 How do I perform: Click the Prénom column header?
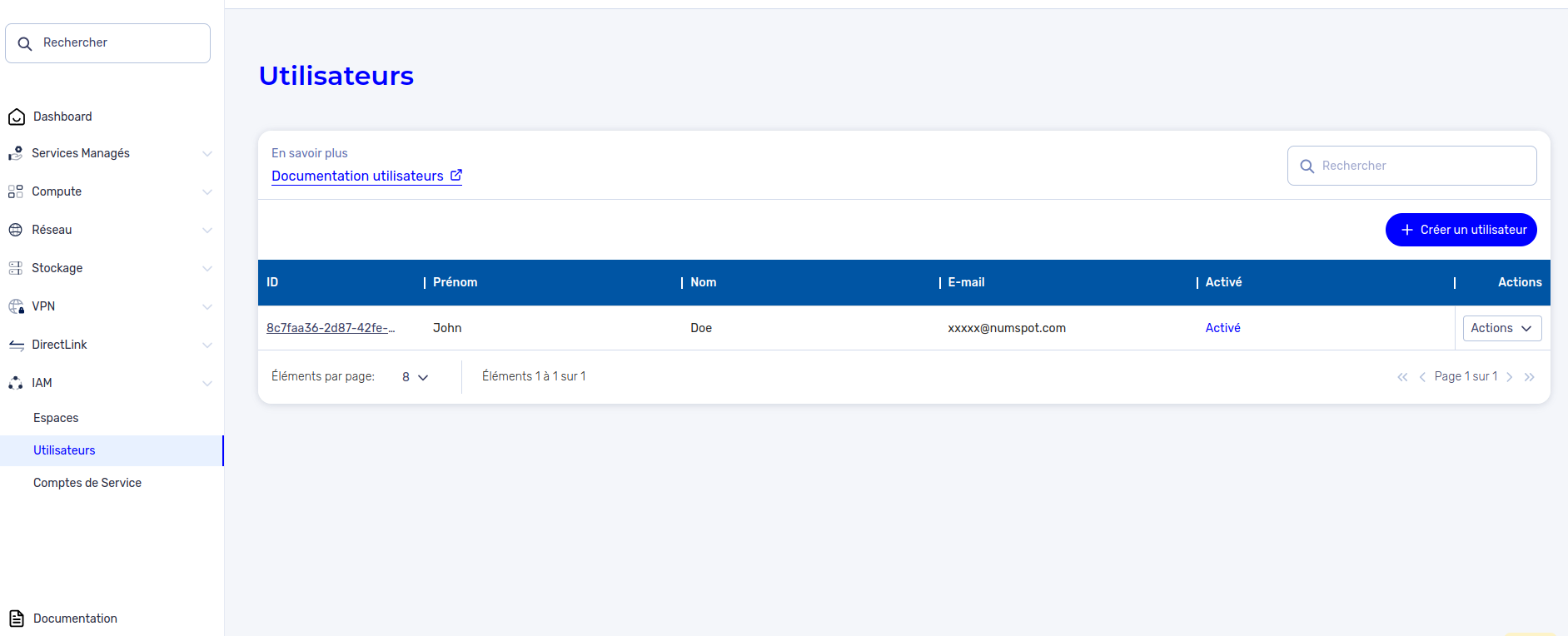[455, 282]
